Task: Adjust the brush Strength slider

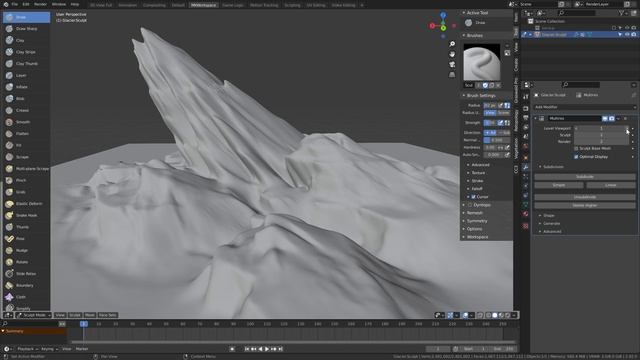Action: coord(490,122)
